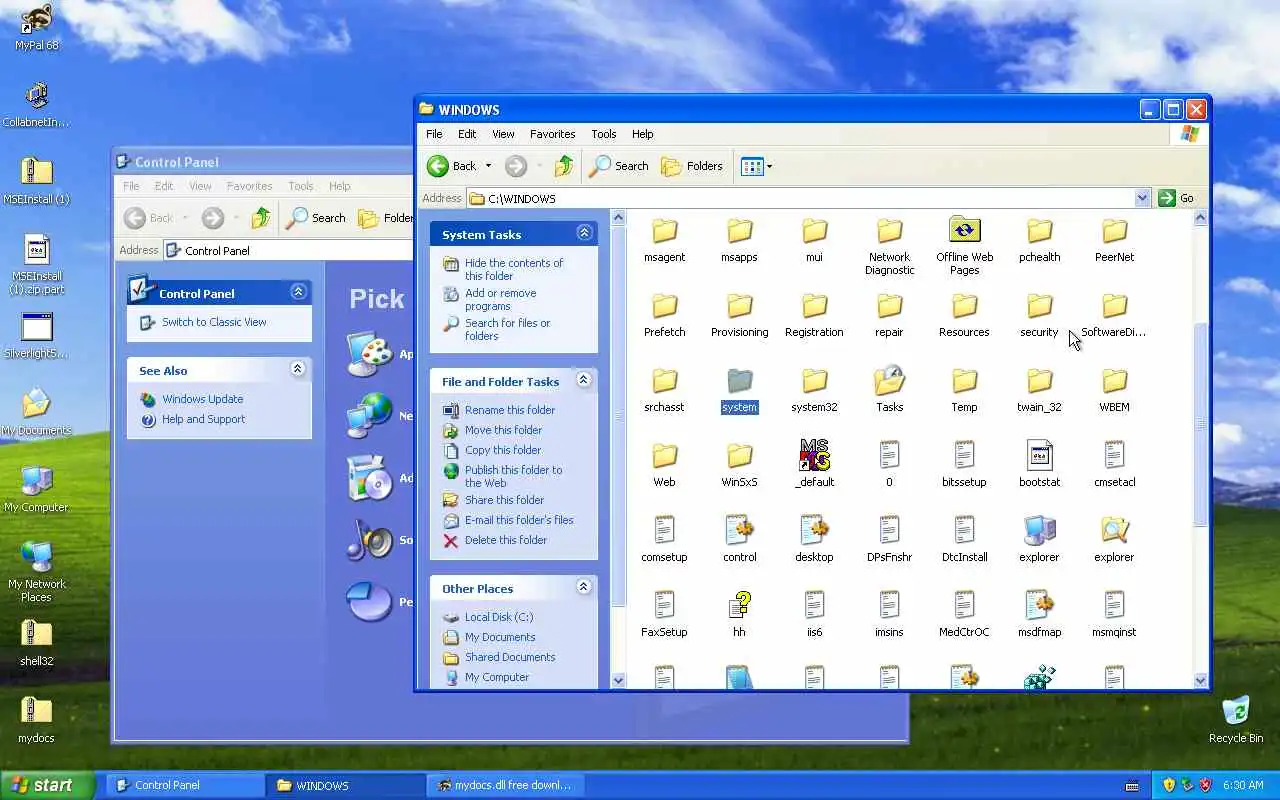1280x800 pixels.
Task: Open the Views dropdown in WINDOWS toolbar
Action: 756,166
